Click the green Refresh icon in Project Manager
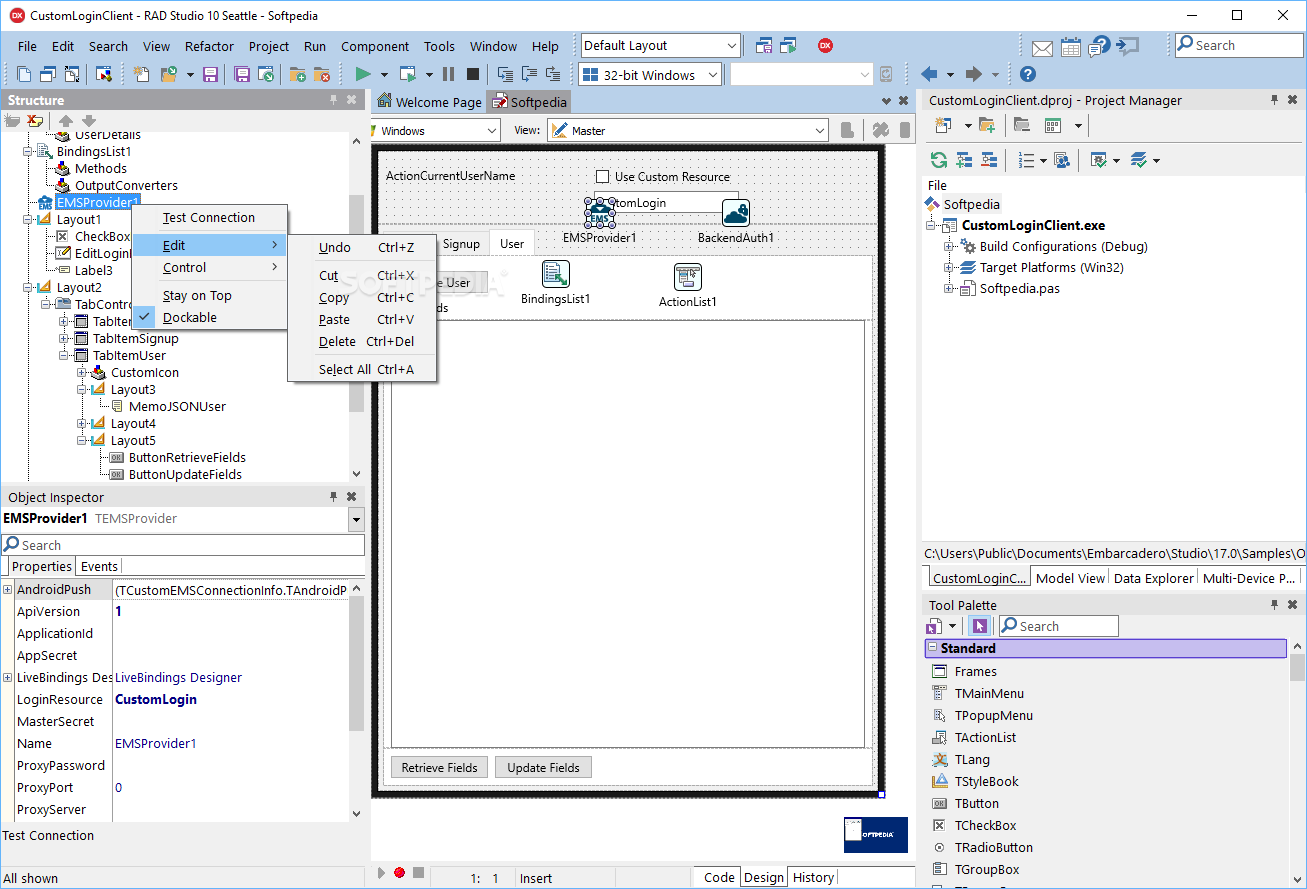This screenshot has width=1307, height=889. (x=938, y=160)
